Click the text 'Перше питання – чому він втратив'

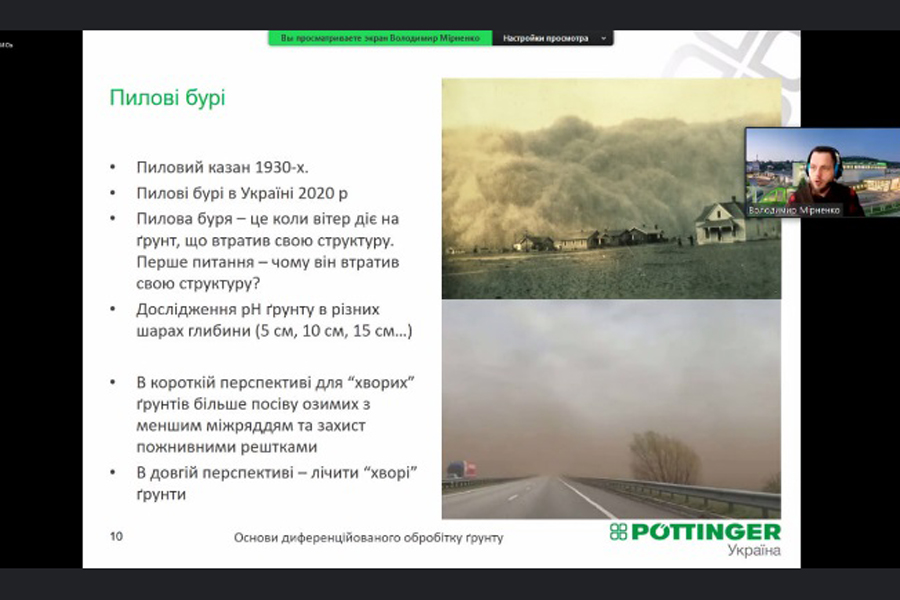coord(267,262)
